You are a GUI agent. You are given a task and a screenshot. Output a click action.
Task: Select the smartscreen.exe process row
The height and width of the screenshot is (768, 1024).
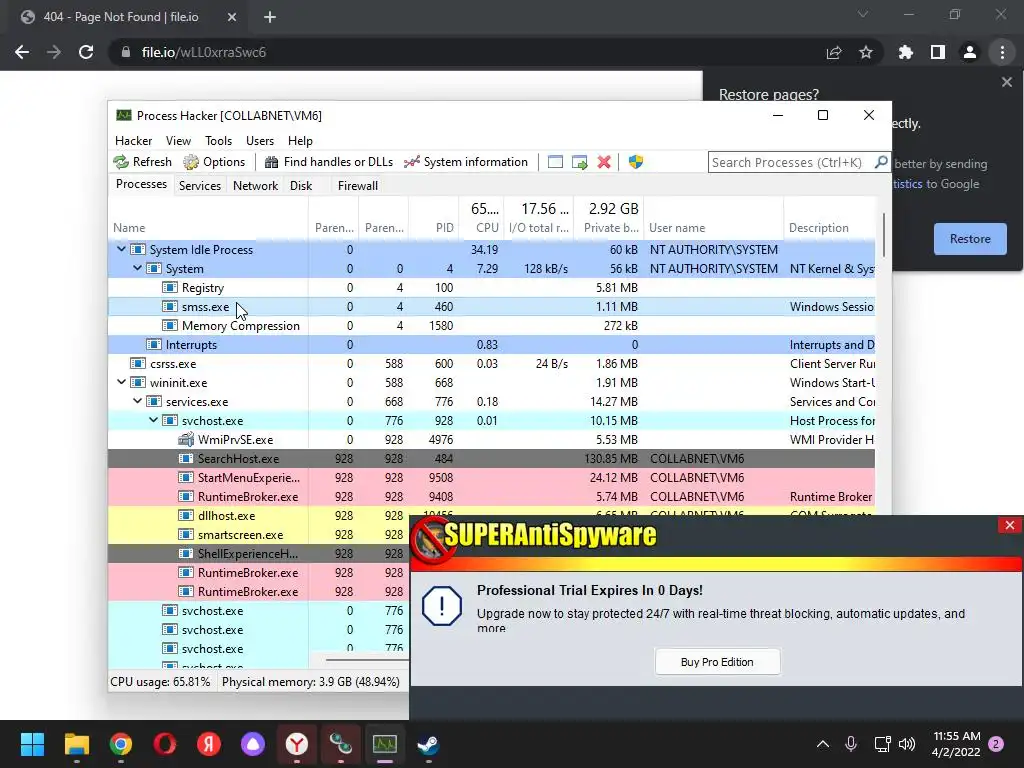tap(259, 534)
